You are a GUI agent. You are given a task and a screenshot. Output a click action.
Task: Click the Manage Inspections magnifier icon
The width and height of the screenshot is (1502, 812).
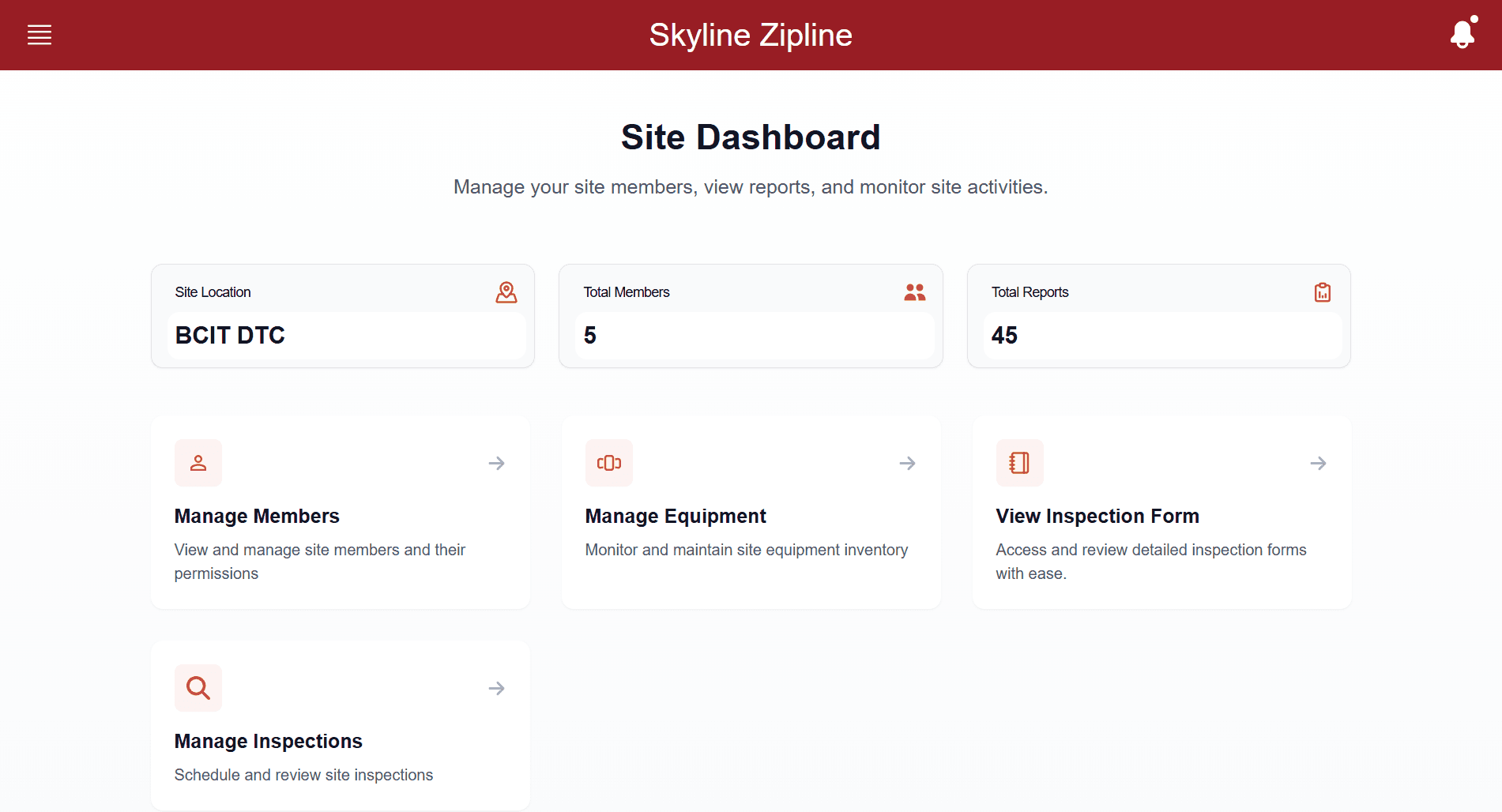tap(198, 688)
